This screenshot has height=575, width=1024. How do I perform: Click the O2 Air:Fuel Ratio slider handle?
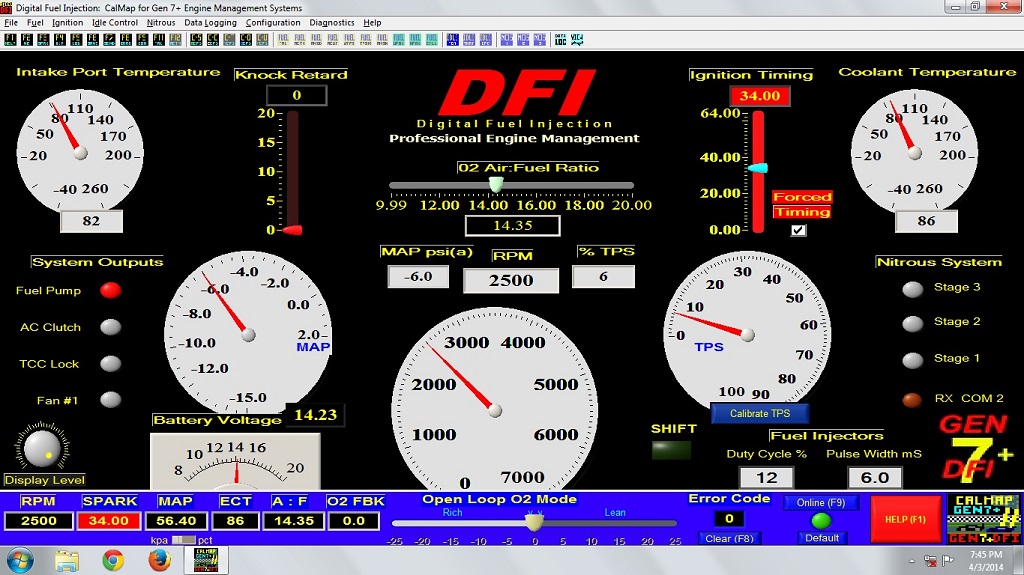coord(496,184)
